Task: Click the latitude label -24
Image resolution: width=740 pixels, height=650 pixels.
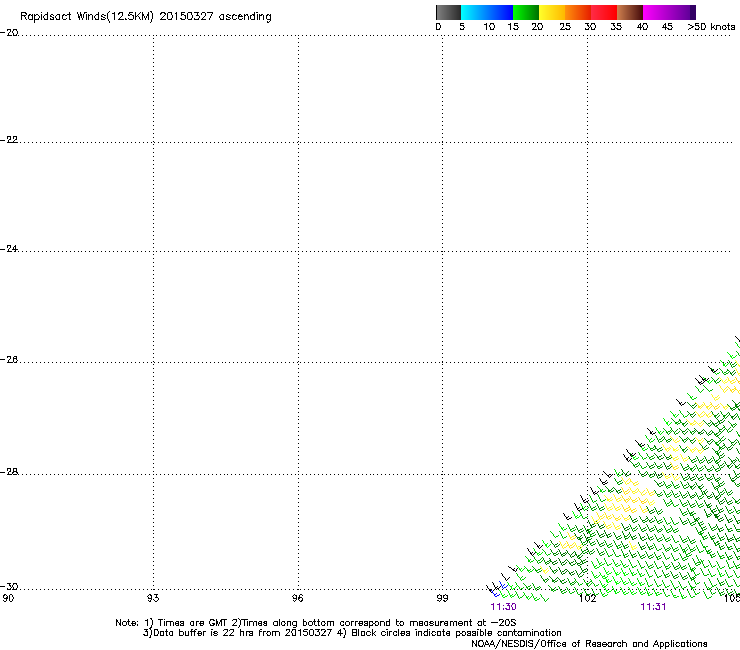Action: (x=9, y=249)
